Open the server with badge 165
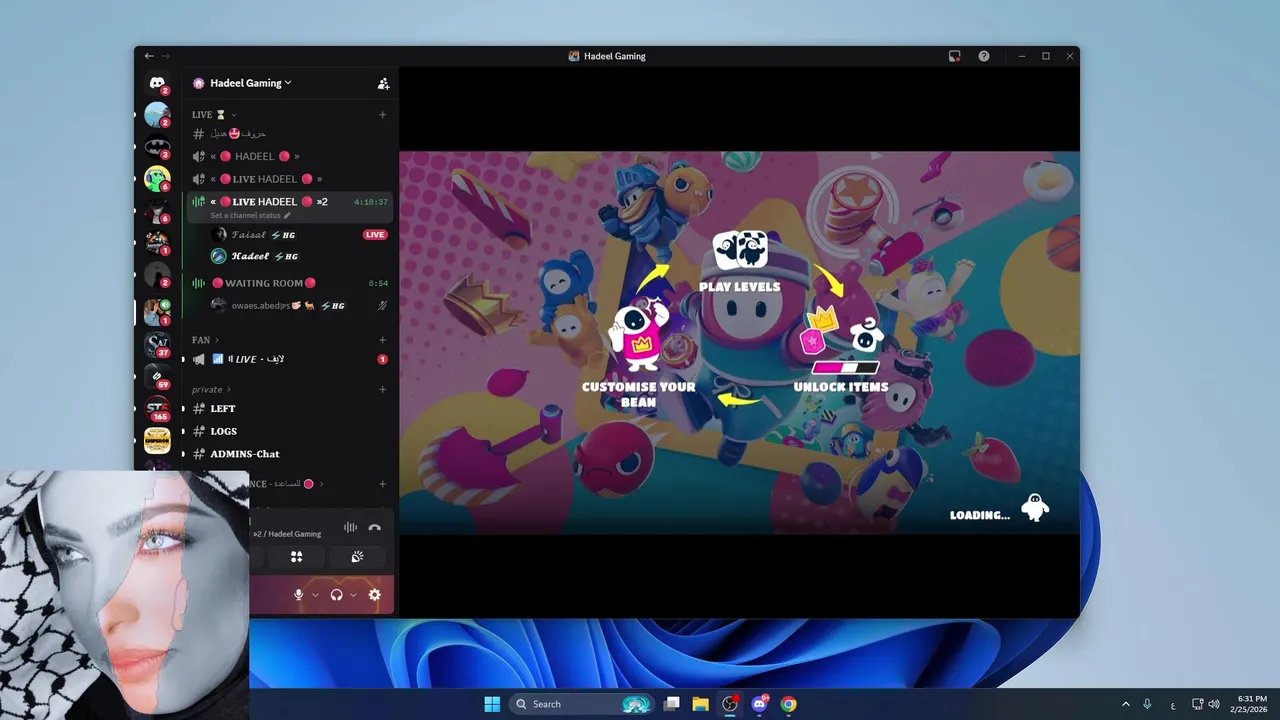 157,408
